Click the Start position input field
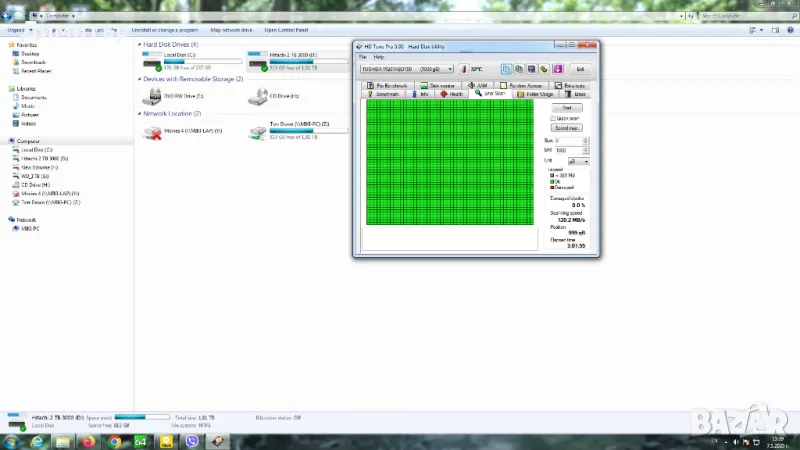Image resolution: width=800 pixels, height=450 pixels. [x=568, y=140]
